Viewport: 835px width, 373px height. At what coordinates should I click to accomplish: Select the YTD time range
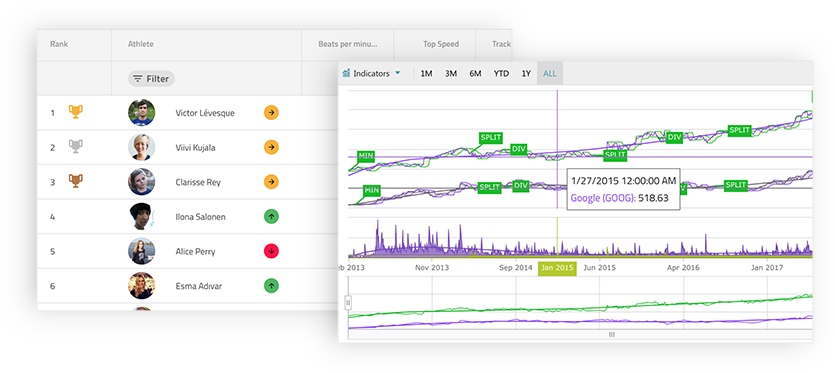(x=501, y=74)
